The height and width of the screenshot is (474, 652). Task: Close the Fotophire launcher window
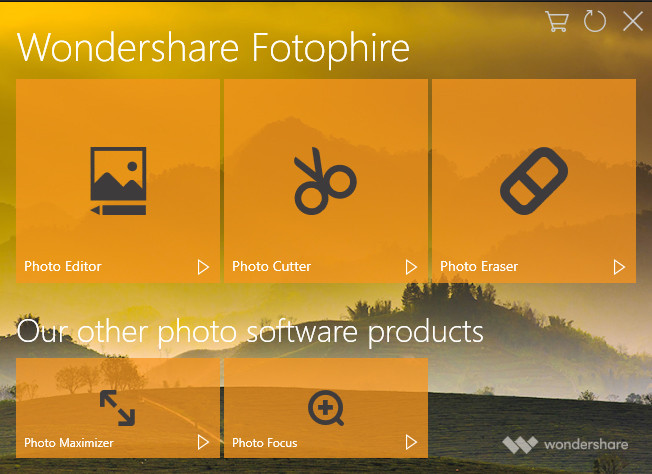point(633,21)
